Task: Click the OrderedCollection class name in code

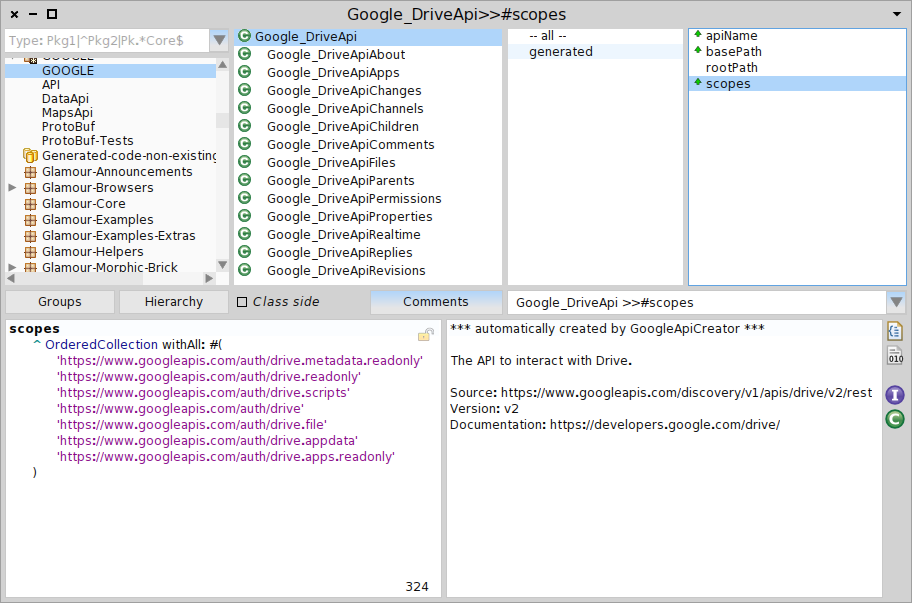Action: point(101,344)
